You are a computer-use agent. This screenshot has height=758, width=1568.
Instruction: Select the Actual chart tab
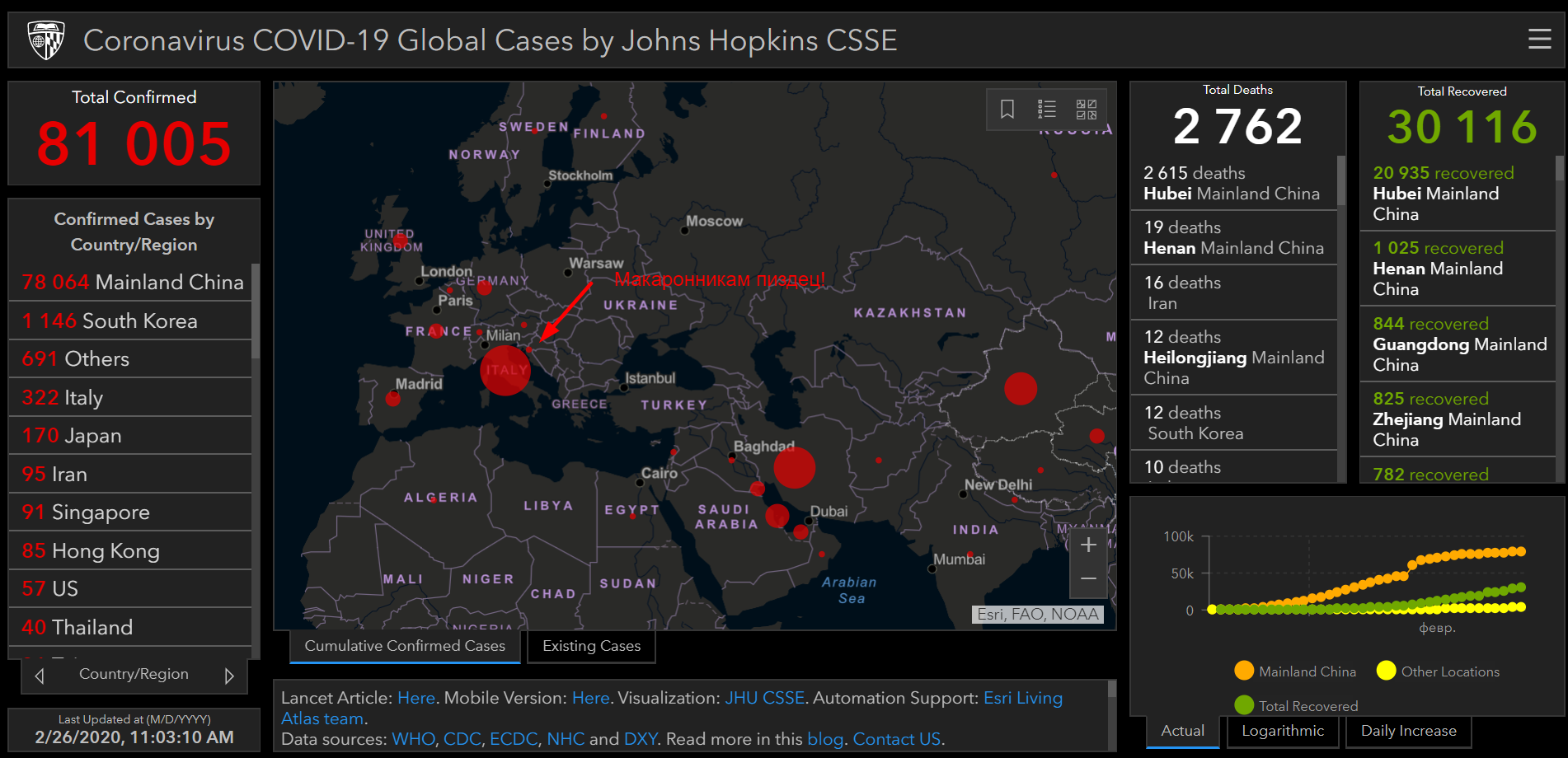1182,731
